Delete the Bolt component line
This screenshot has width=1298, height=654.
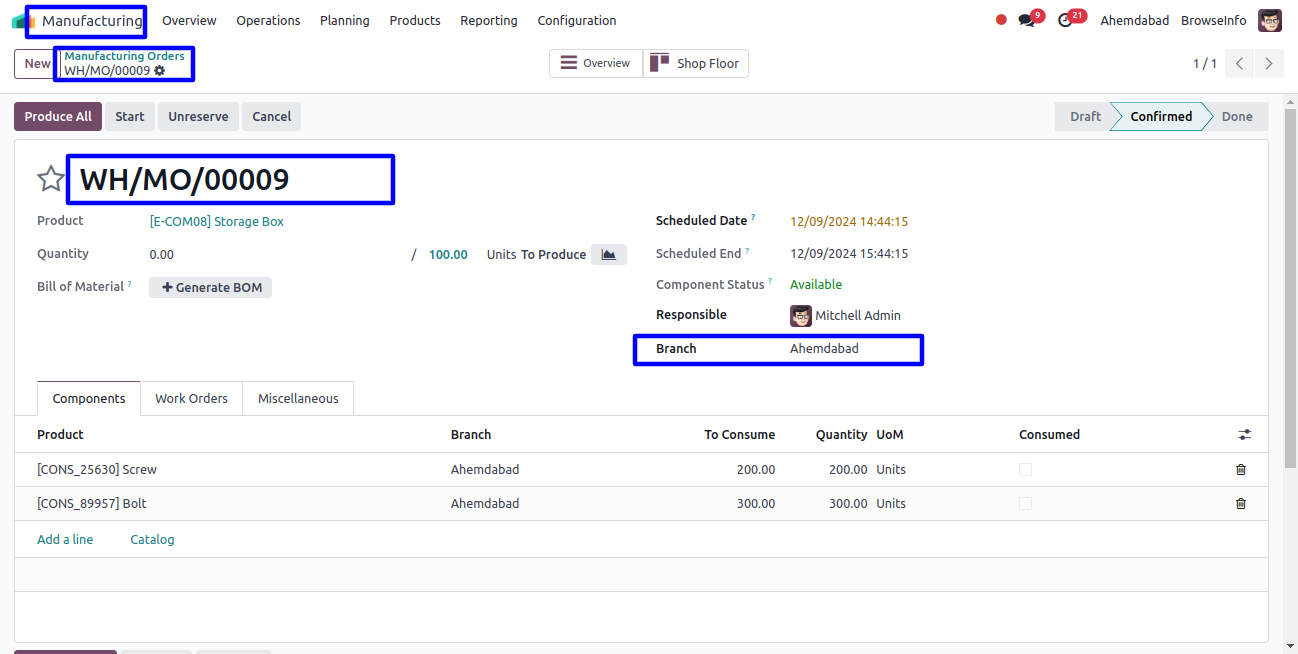point(1240,504)
